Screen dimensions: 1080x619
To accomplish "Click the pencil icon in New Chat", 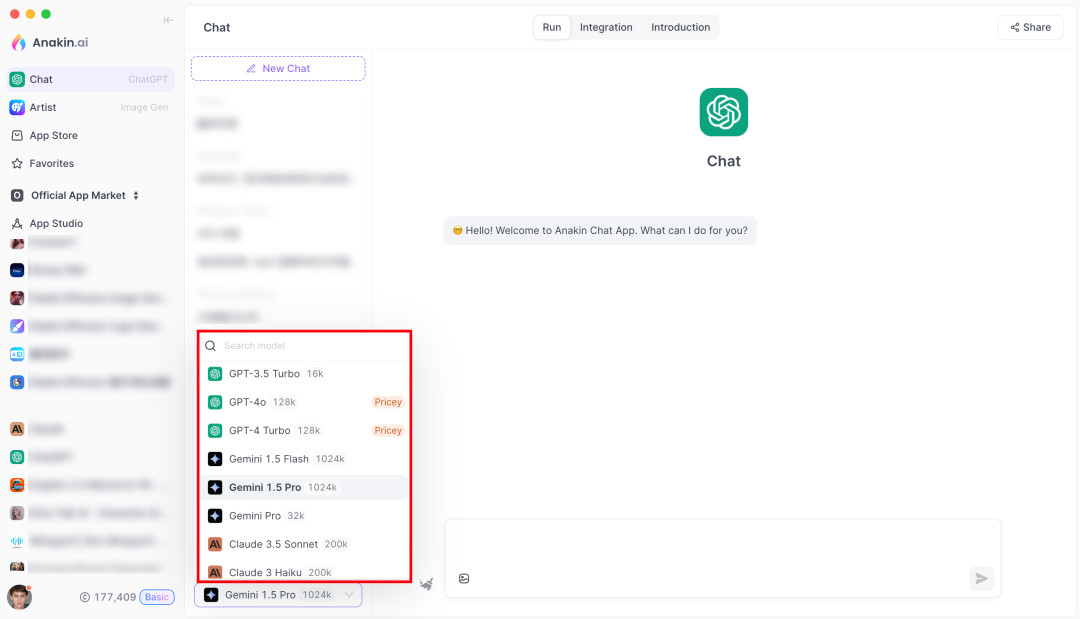I will tap(251, 68).
